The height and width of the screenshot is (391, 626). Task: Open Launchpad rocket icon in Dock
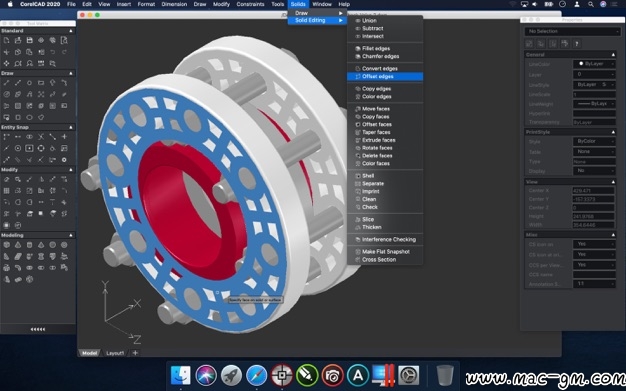click(x=231, y=375)
